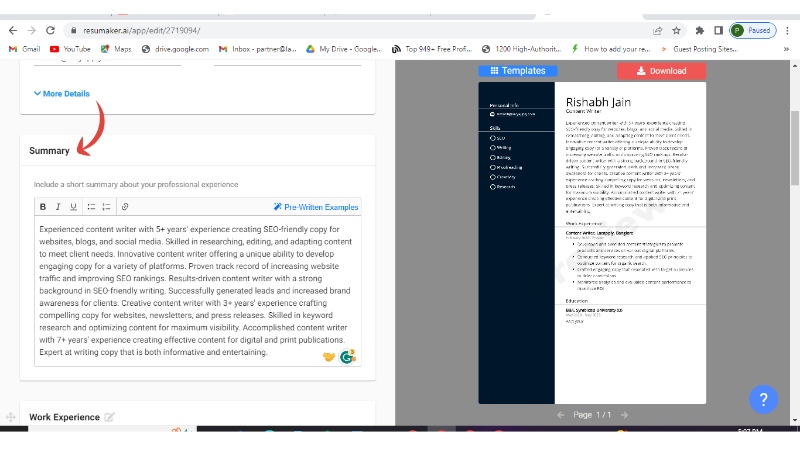Download the resume with the Download button
The image size is (800, 449).
click(x=661, y=71)
